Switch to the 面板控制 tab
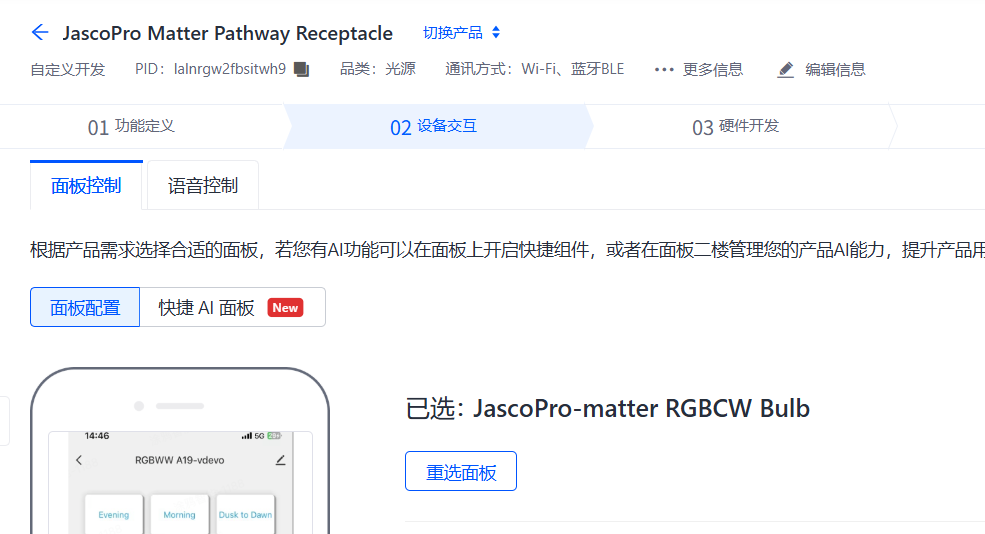985x534 pixels. coord(86,185)
